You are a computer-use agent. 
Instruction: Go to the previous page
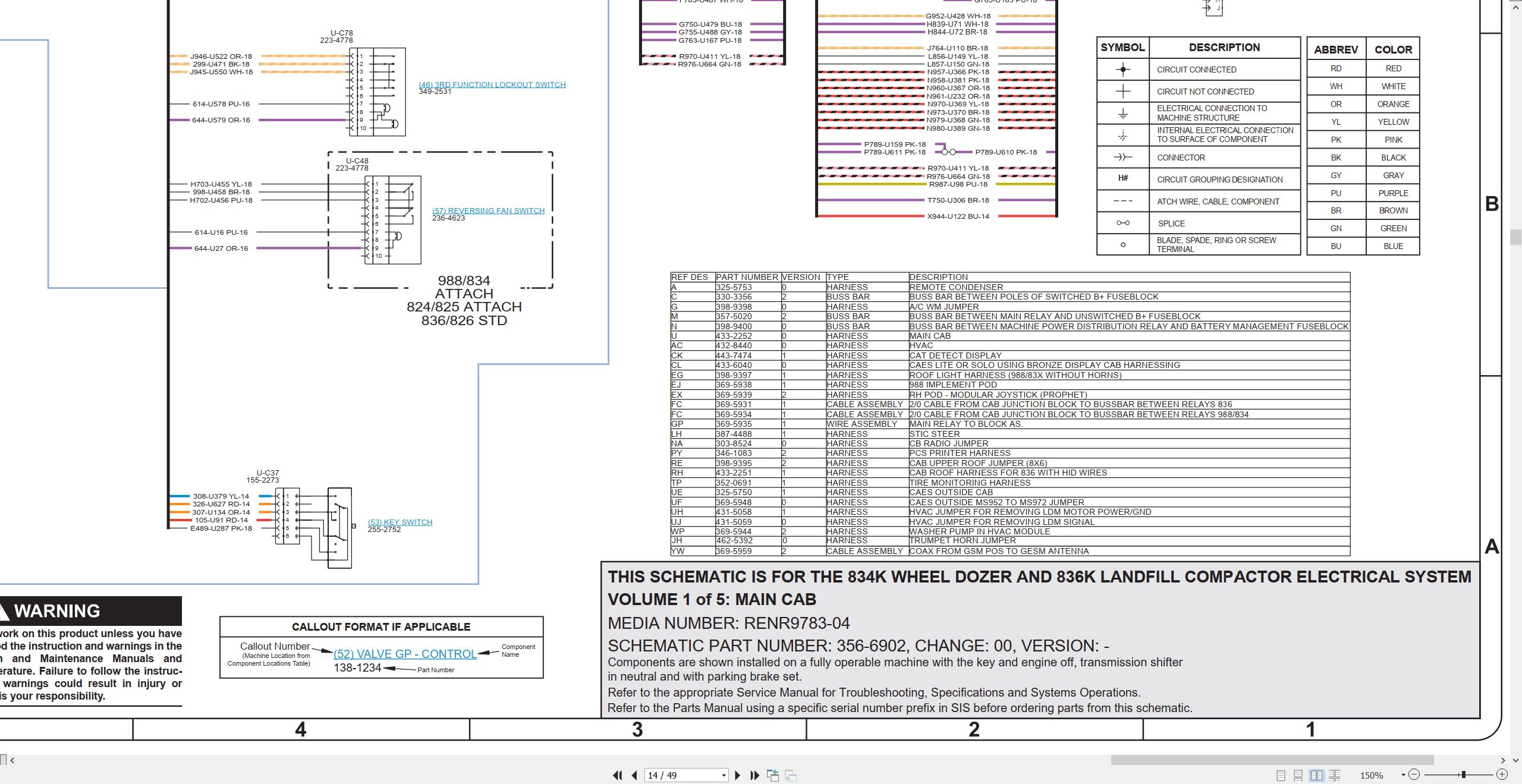point(634,775)
